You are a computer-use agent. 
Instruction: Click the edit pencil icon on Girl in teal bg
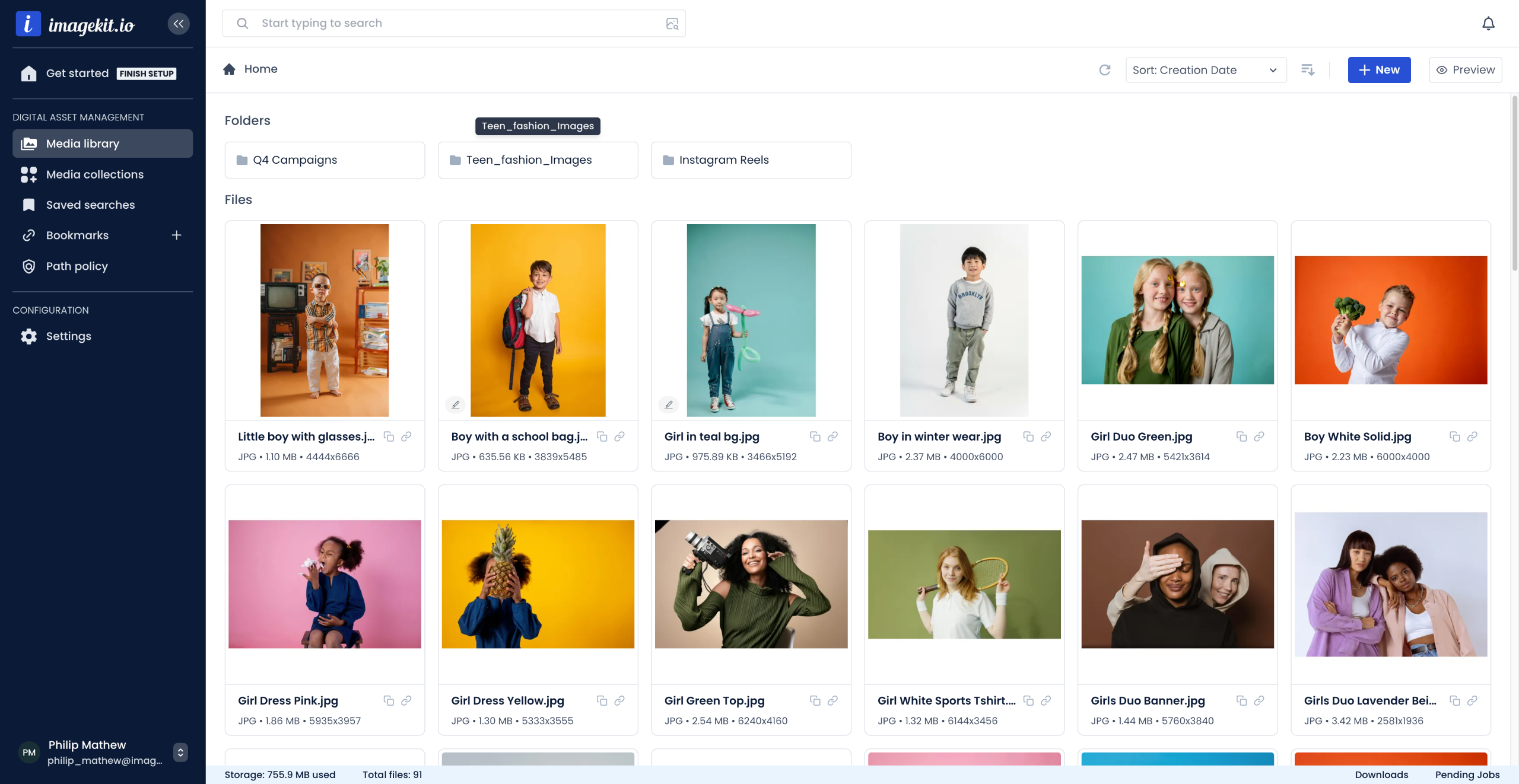[x=669, y=404]
